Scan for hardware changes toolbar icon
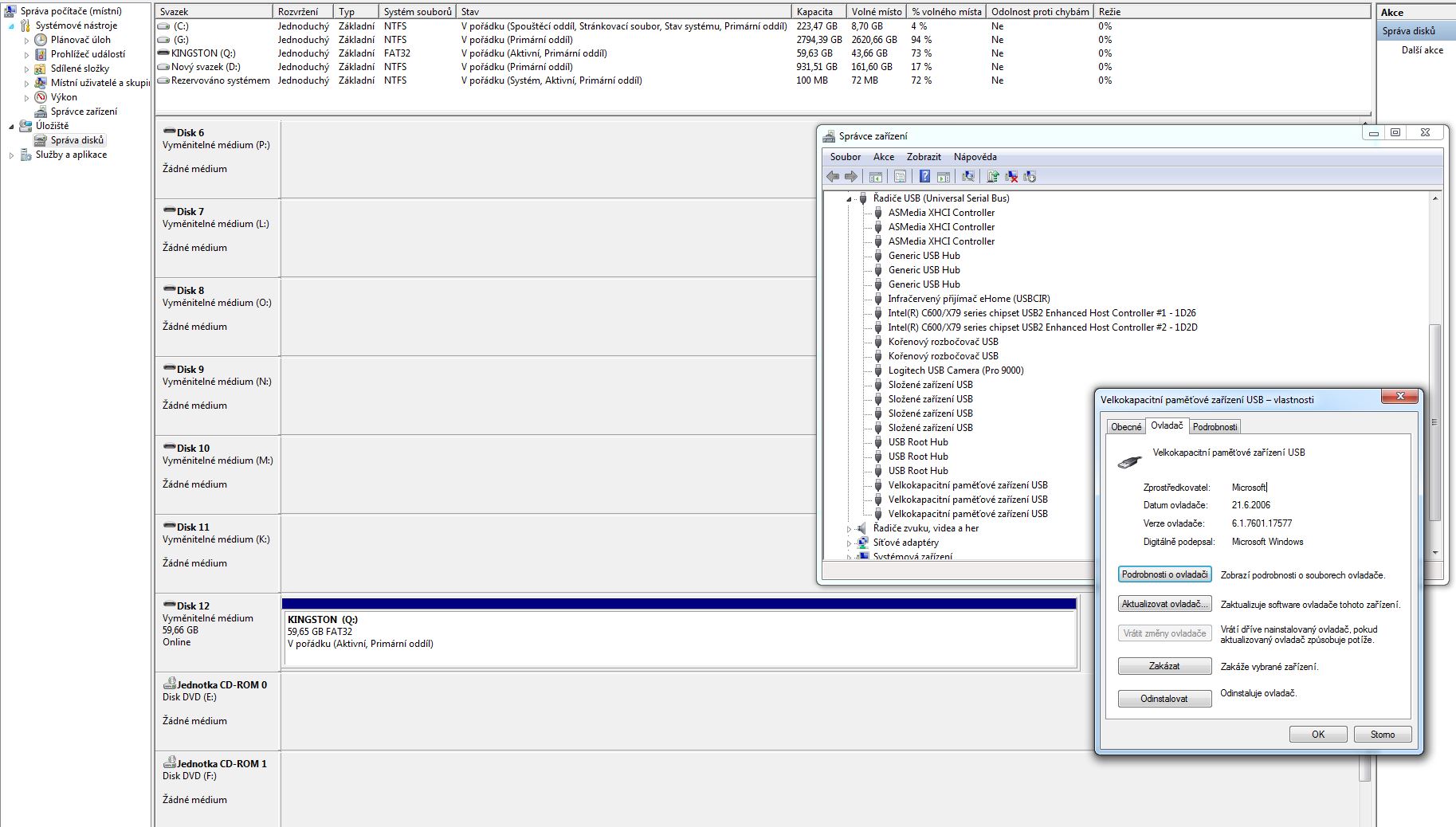Screen dimensions: 1456x827 tap(968, 176)
